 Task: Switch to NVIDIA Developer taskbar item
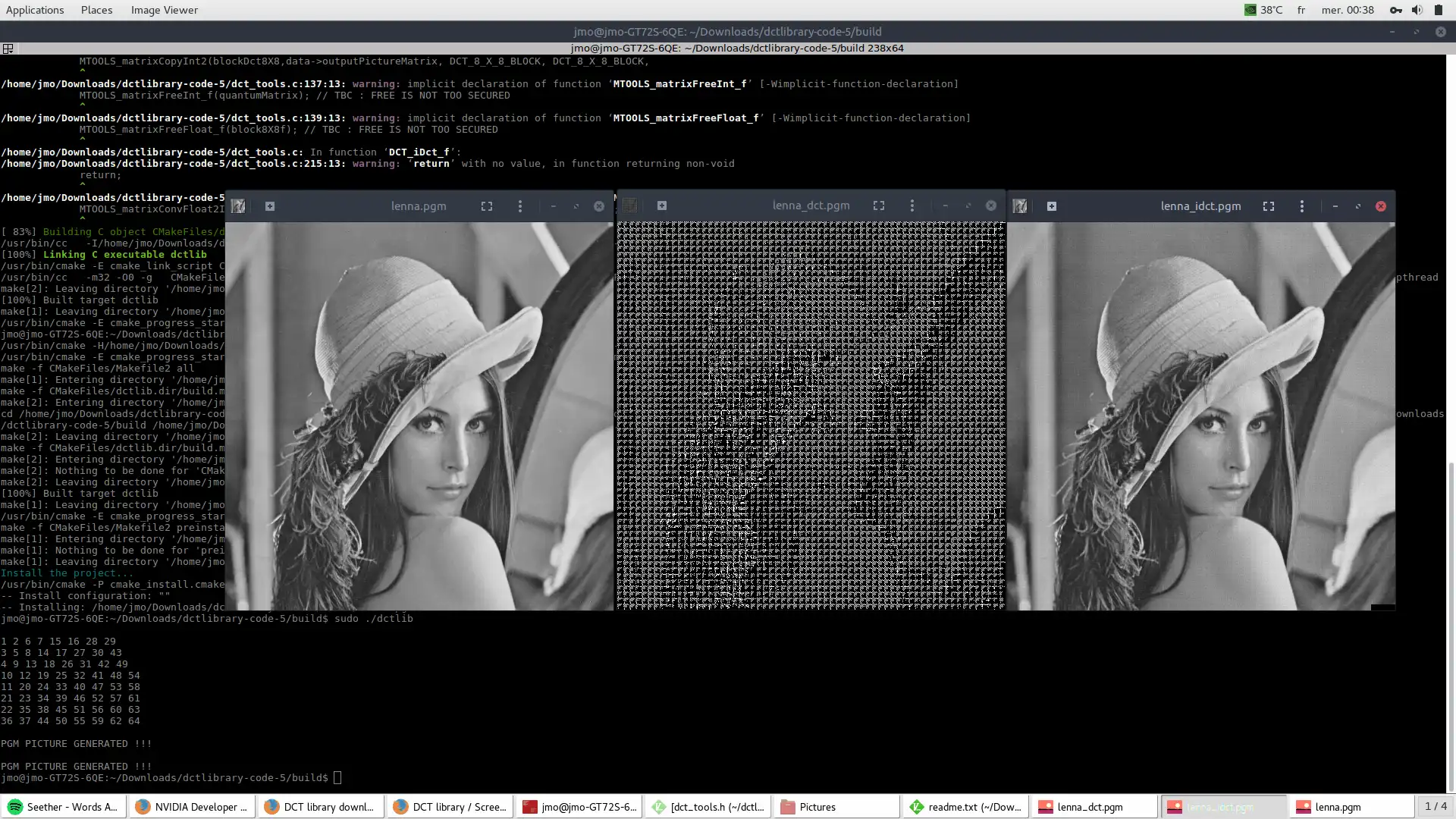192,807
